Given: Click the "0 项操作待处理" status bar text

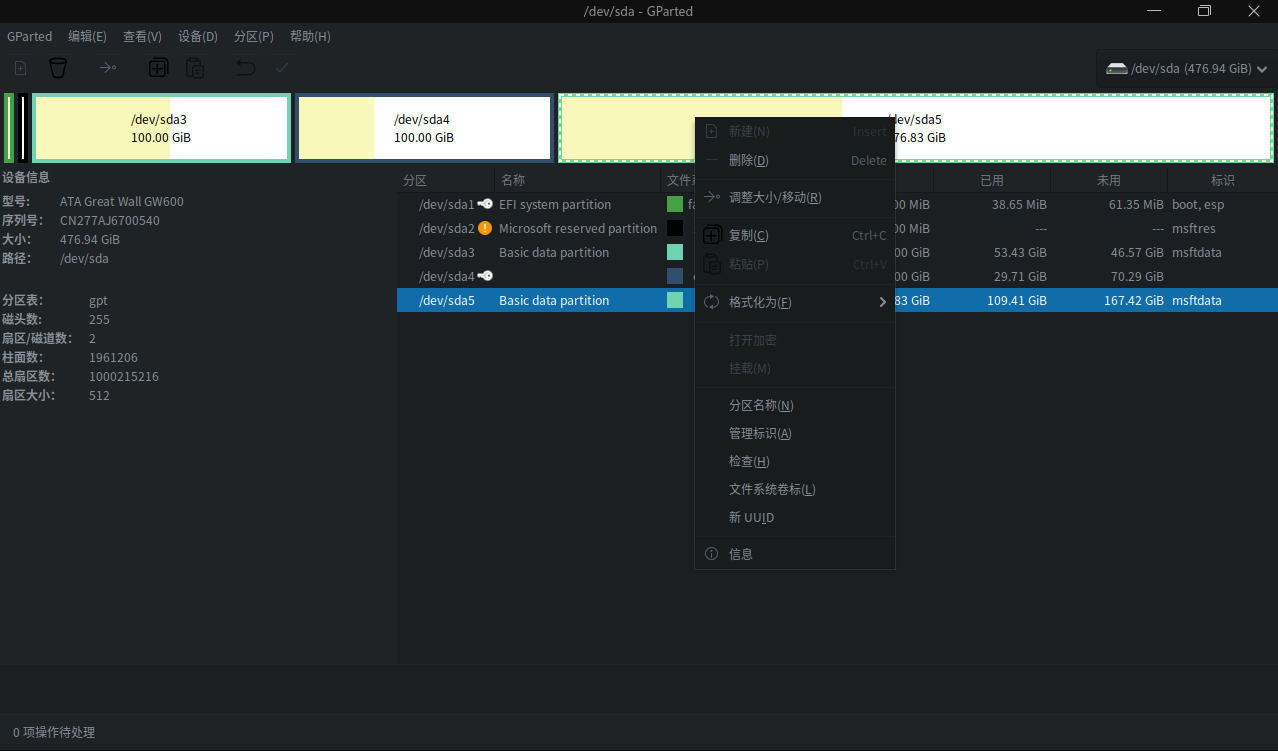Looking at the screenshot, I should coord(54,732).
